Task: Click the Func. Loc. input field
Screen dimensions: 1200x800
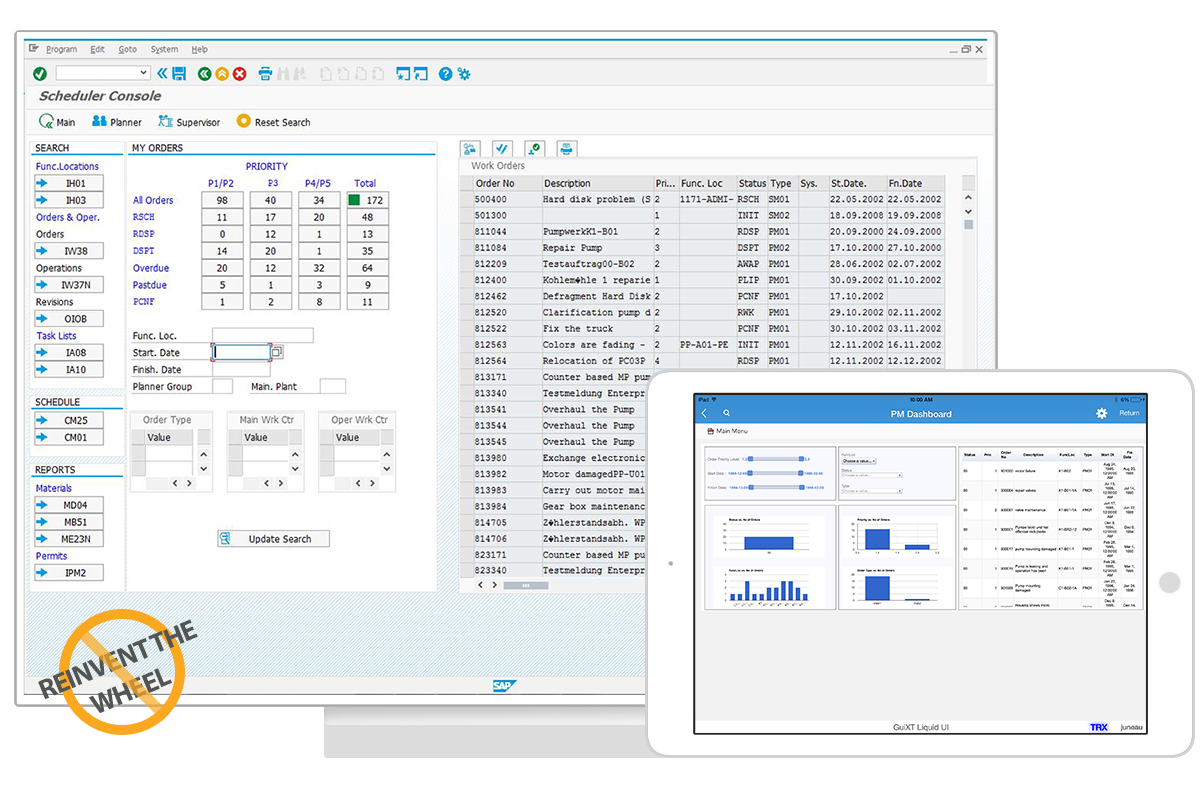Action: 262,336
